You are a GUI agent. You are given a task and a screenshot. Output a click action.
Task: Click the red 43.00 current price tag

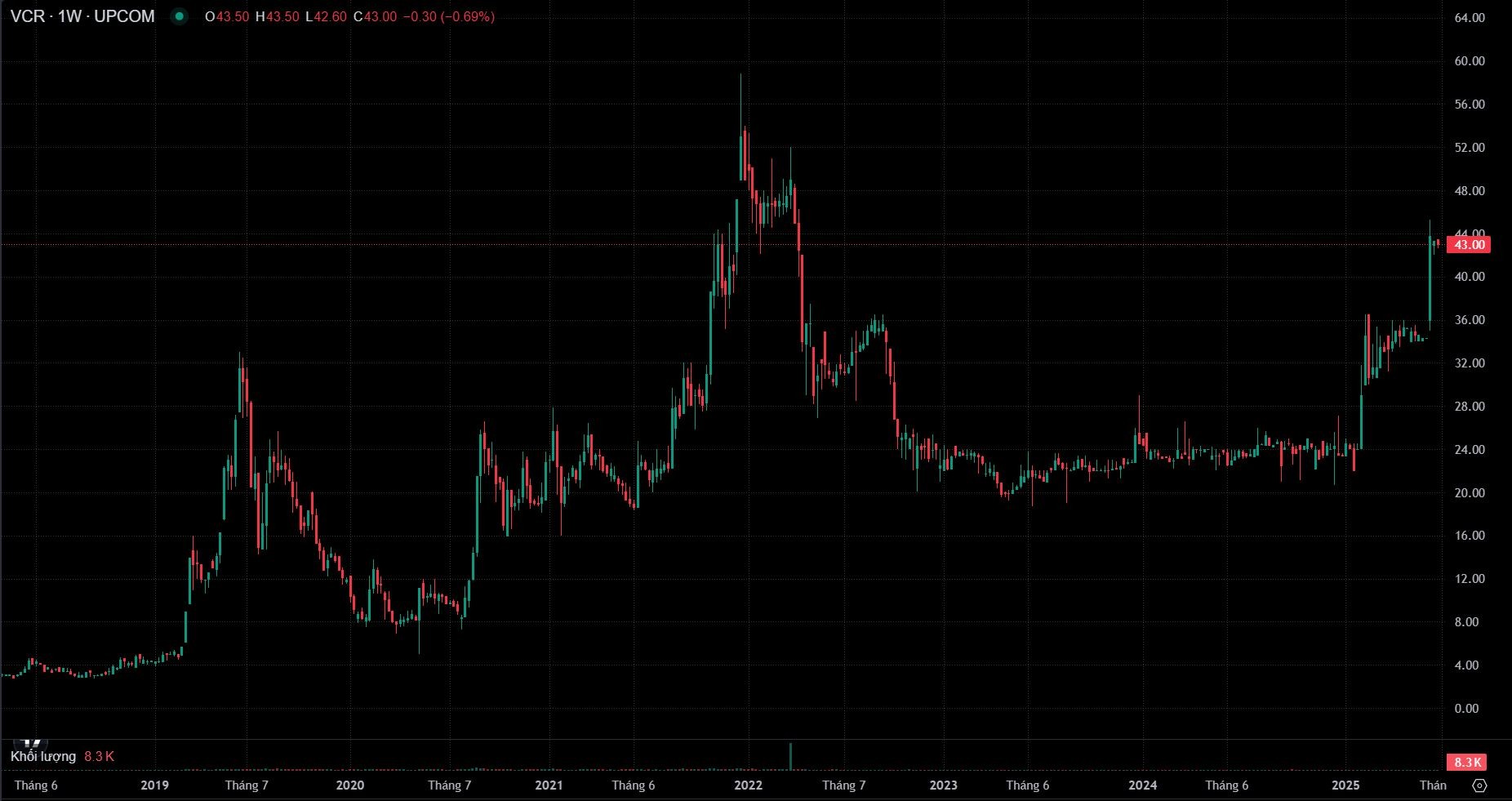tap(1469, 245)
